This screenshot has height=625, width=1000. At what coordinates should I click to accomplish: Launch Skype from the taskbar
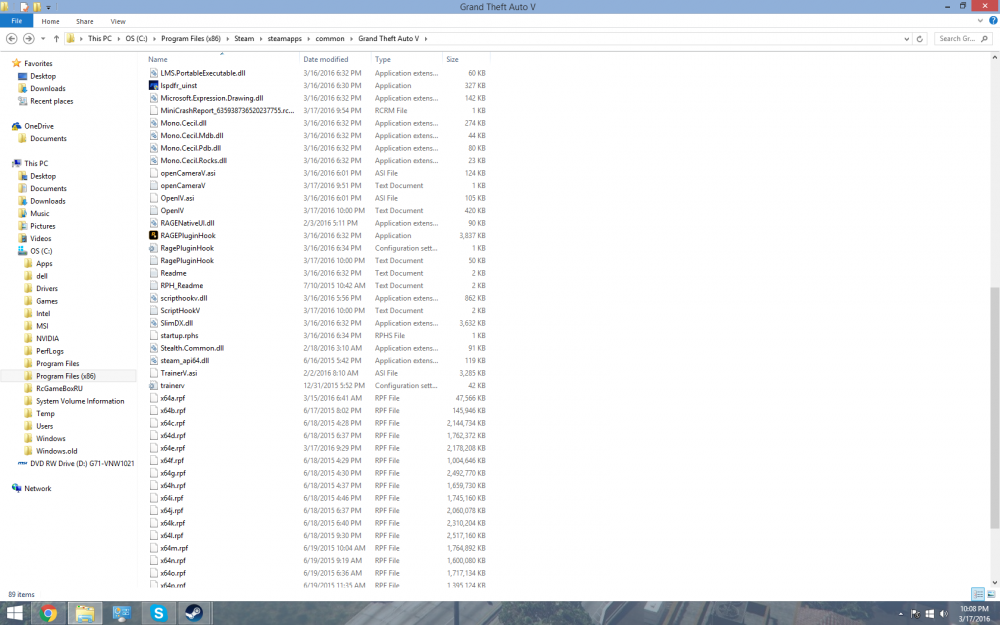(158, 612)
